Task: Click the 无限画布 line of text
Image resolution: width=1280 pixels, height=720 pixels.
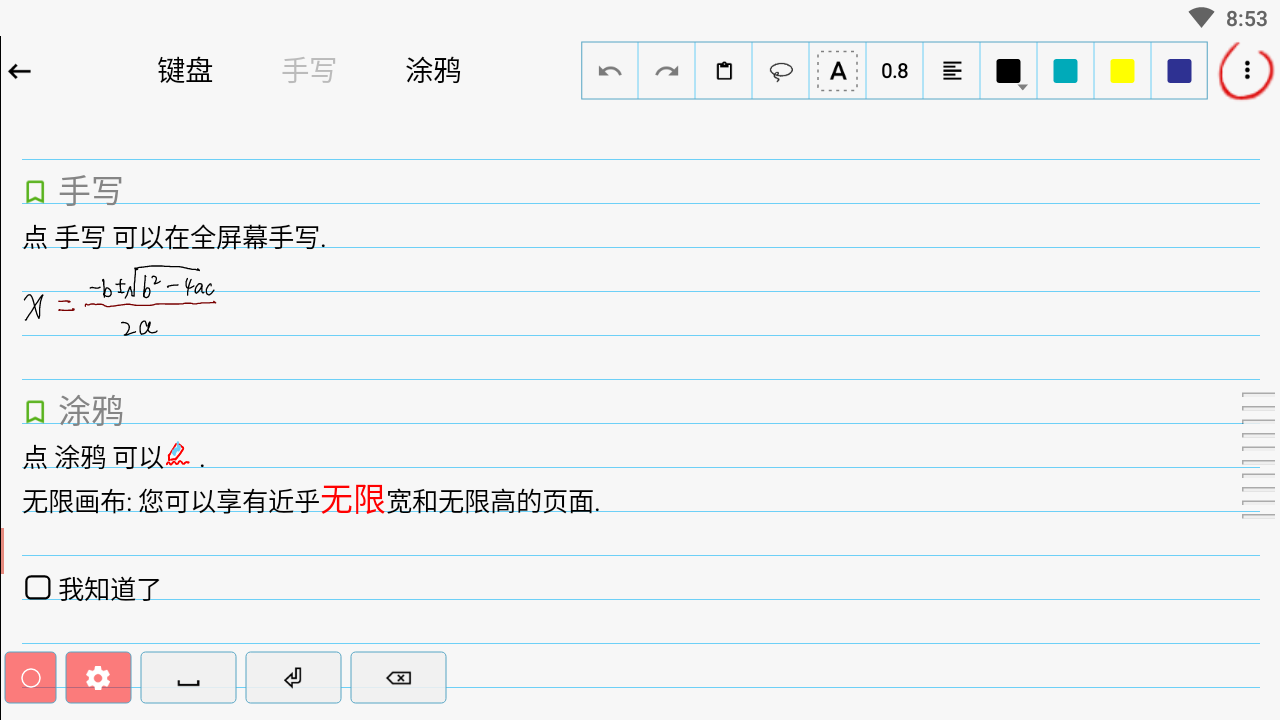Action: click(311, 500)
